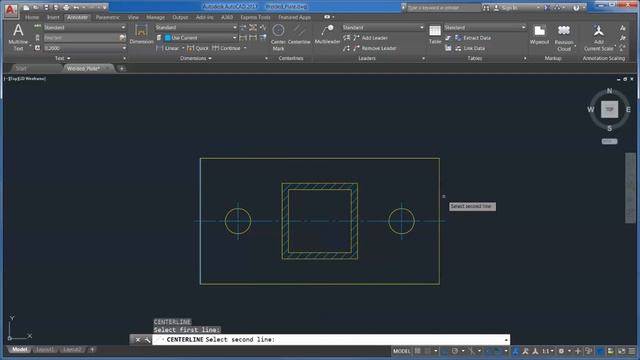Click the Undo arrow in Quick Access toolbar
This screenshot has height=360, width=640.
(76, 7)
